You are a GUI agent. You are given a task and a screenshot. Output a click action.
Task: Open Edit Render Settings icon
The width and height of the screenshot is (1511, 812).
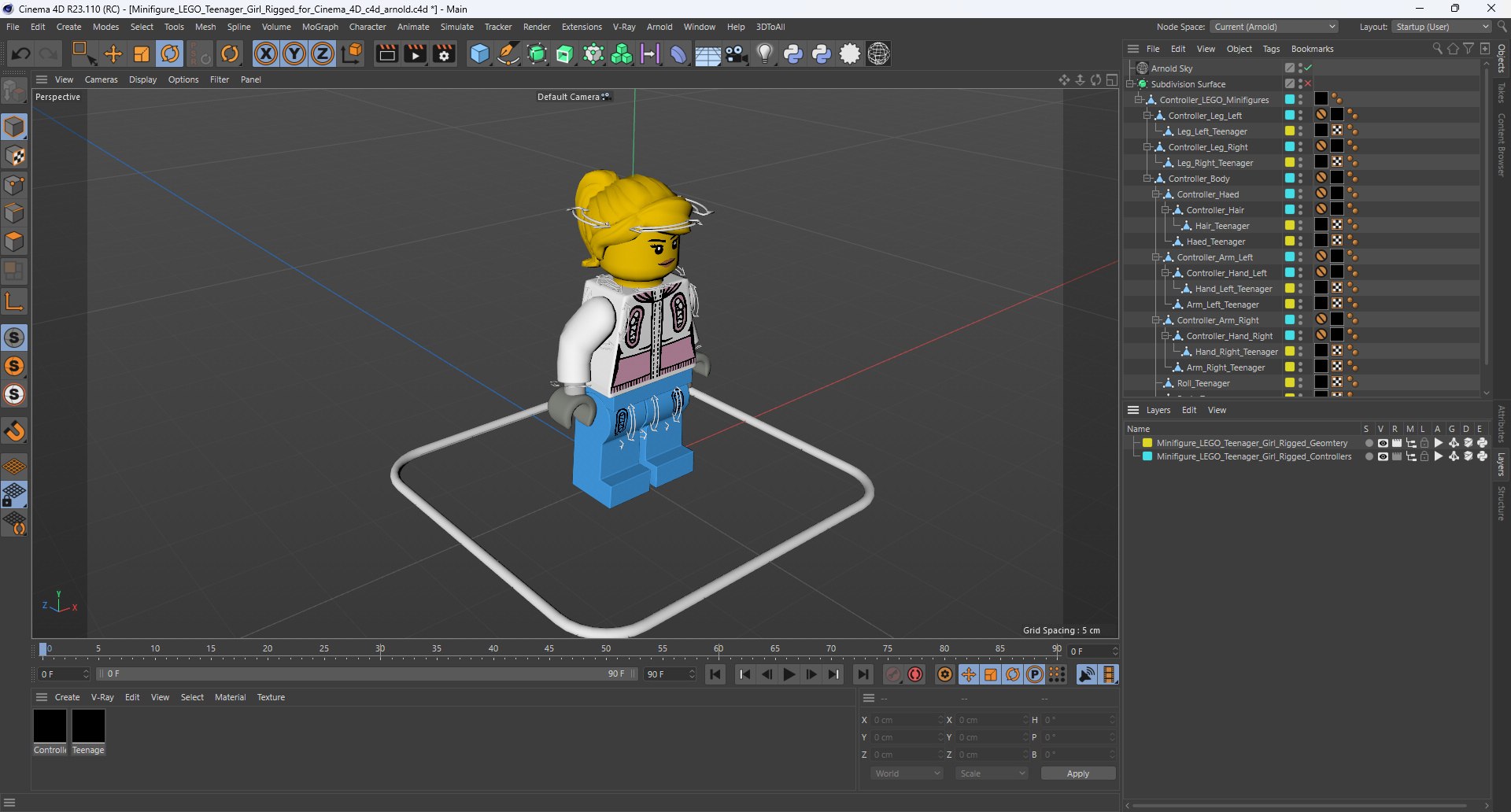click(445, 54)
